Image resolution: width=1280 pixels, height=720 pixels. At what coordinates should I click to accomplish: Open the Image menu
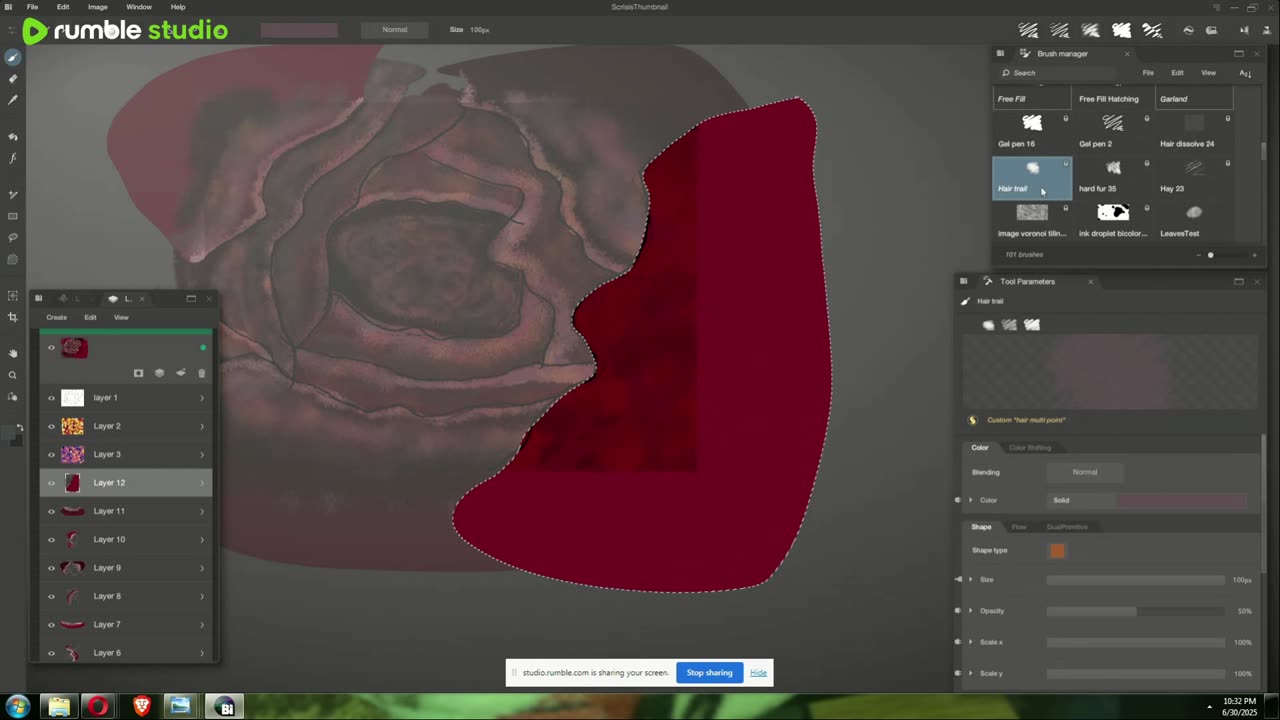click(98, 7)
